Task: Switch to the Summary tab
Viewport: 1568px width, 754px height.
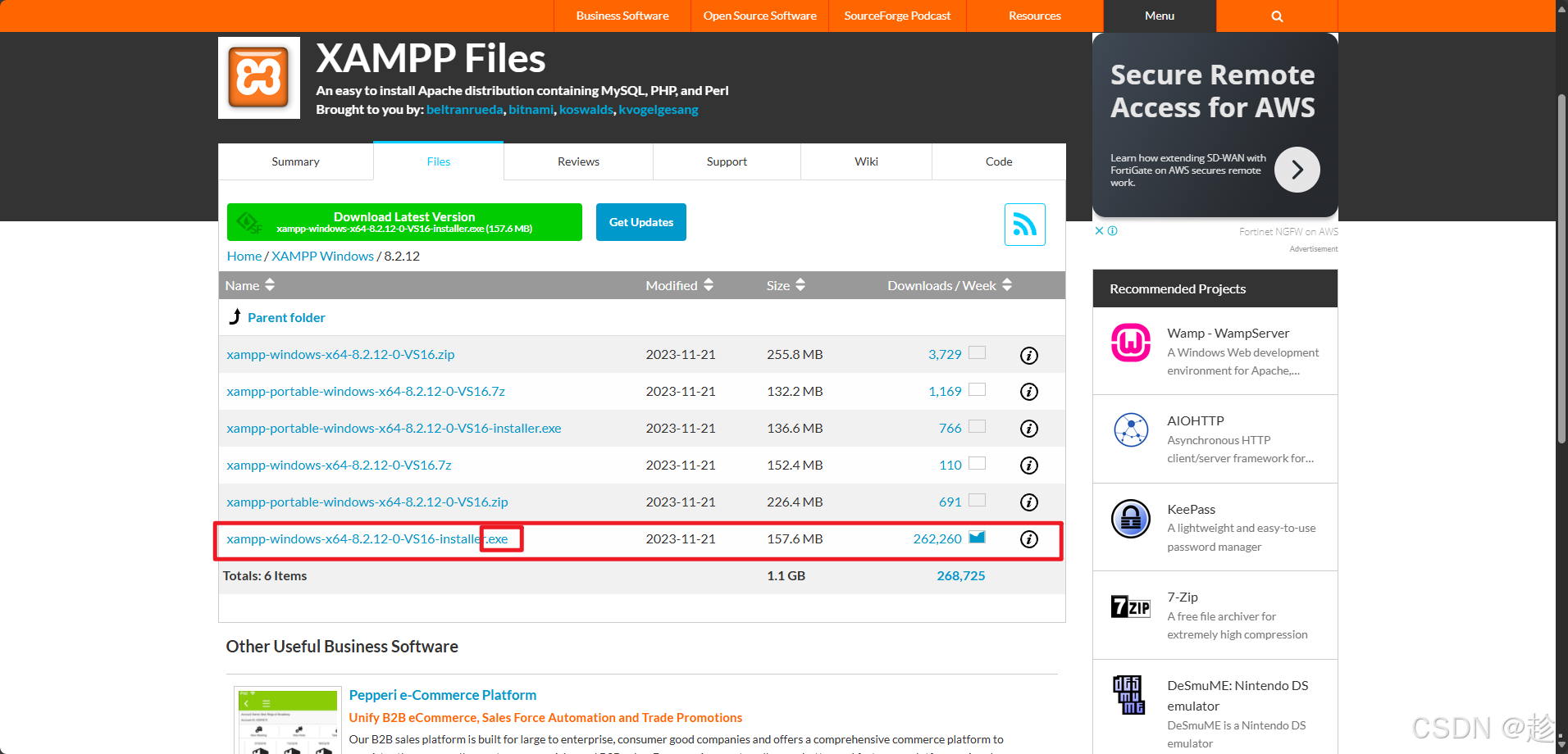Action: click(x=295, y=161)
